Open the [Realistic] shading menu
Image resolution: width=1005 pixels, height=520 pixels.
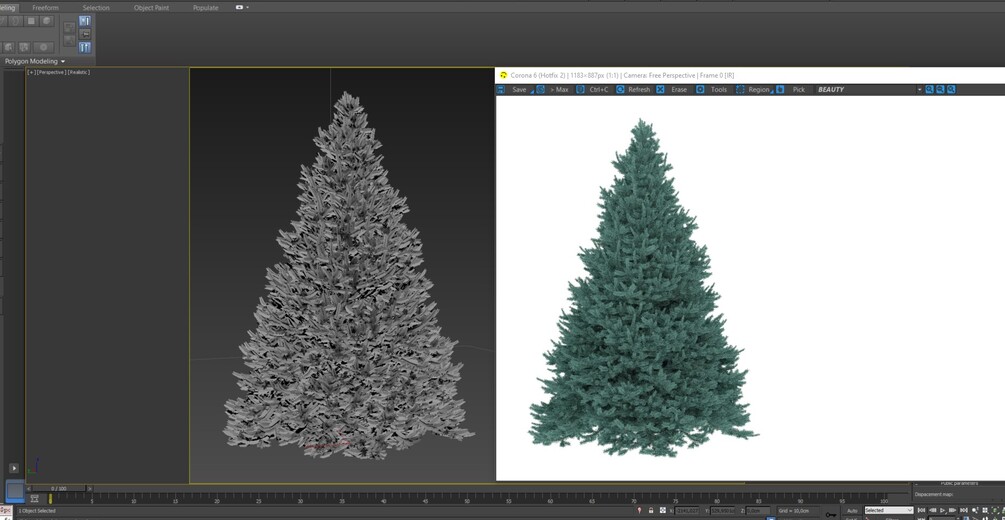(79, 72)
